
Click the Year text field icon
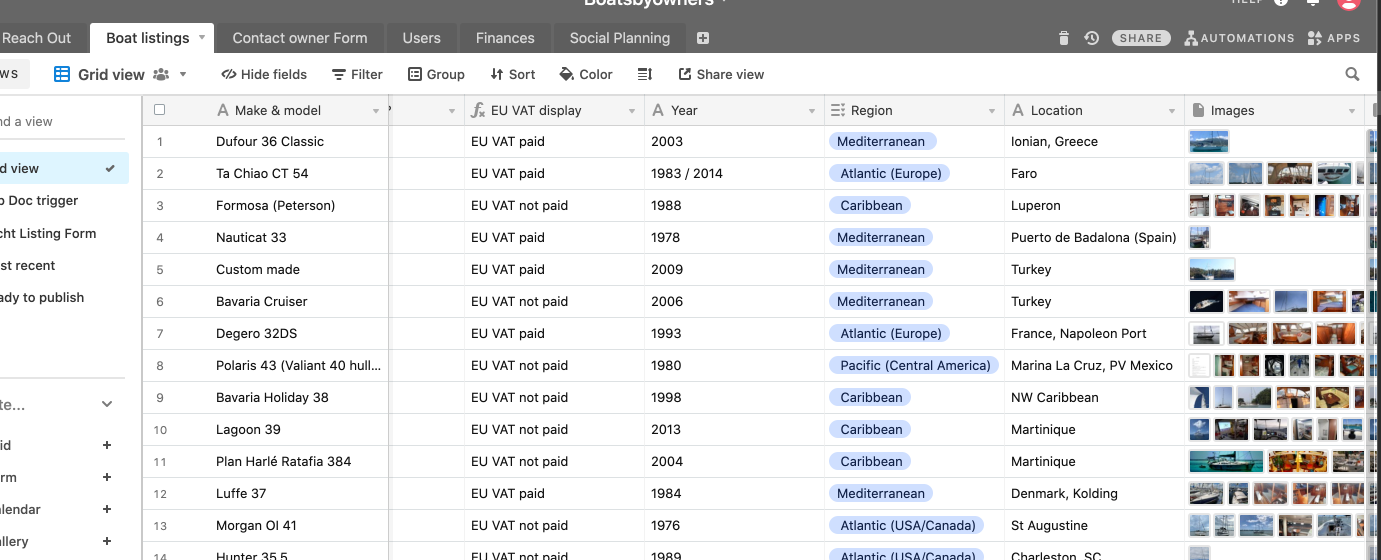[x=658, y=110]
